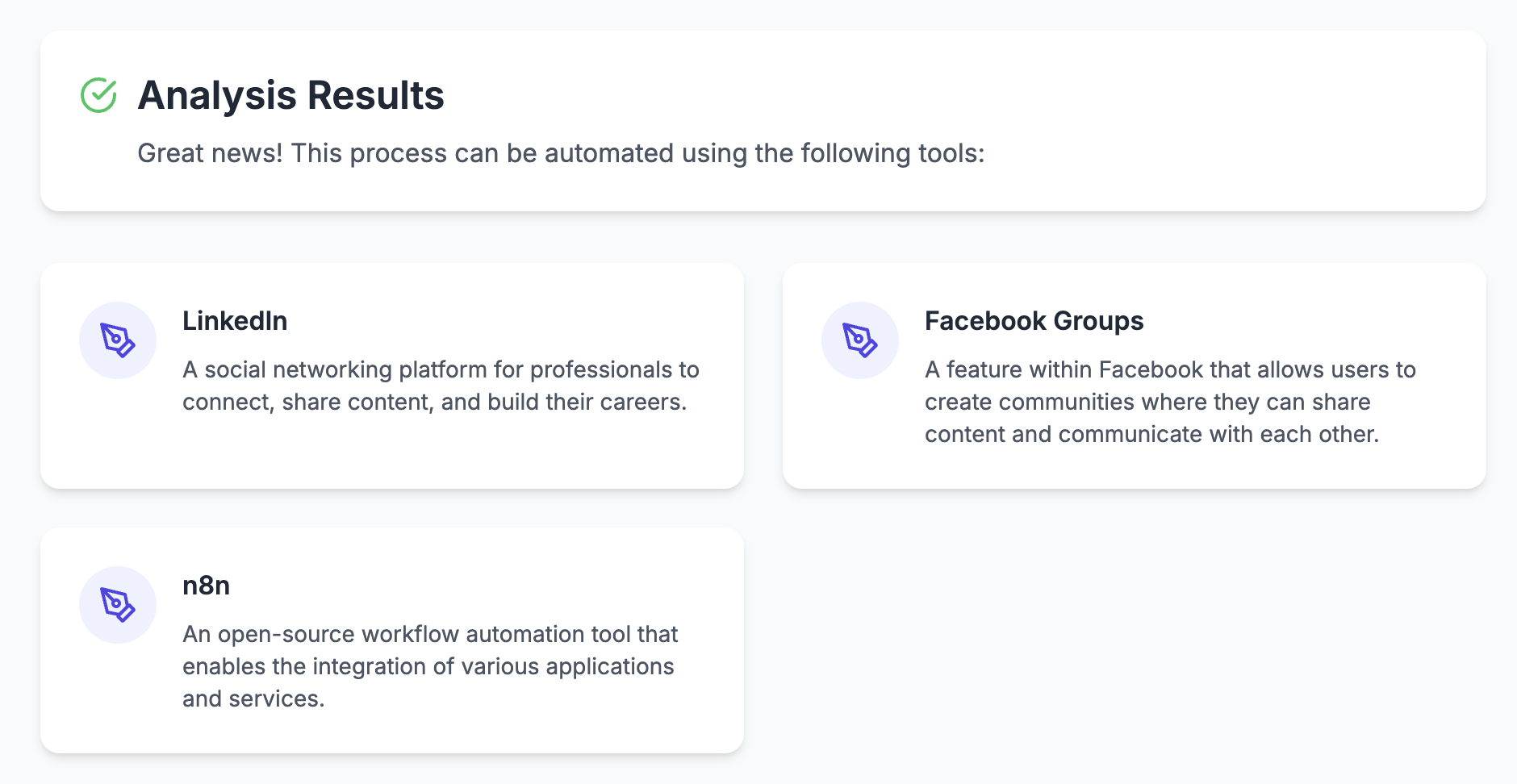
Task: Click 'automated using the following tools' phrase
Action: (x=764, y=153)
